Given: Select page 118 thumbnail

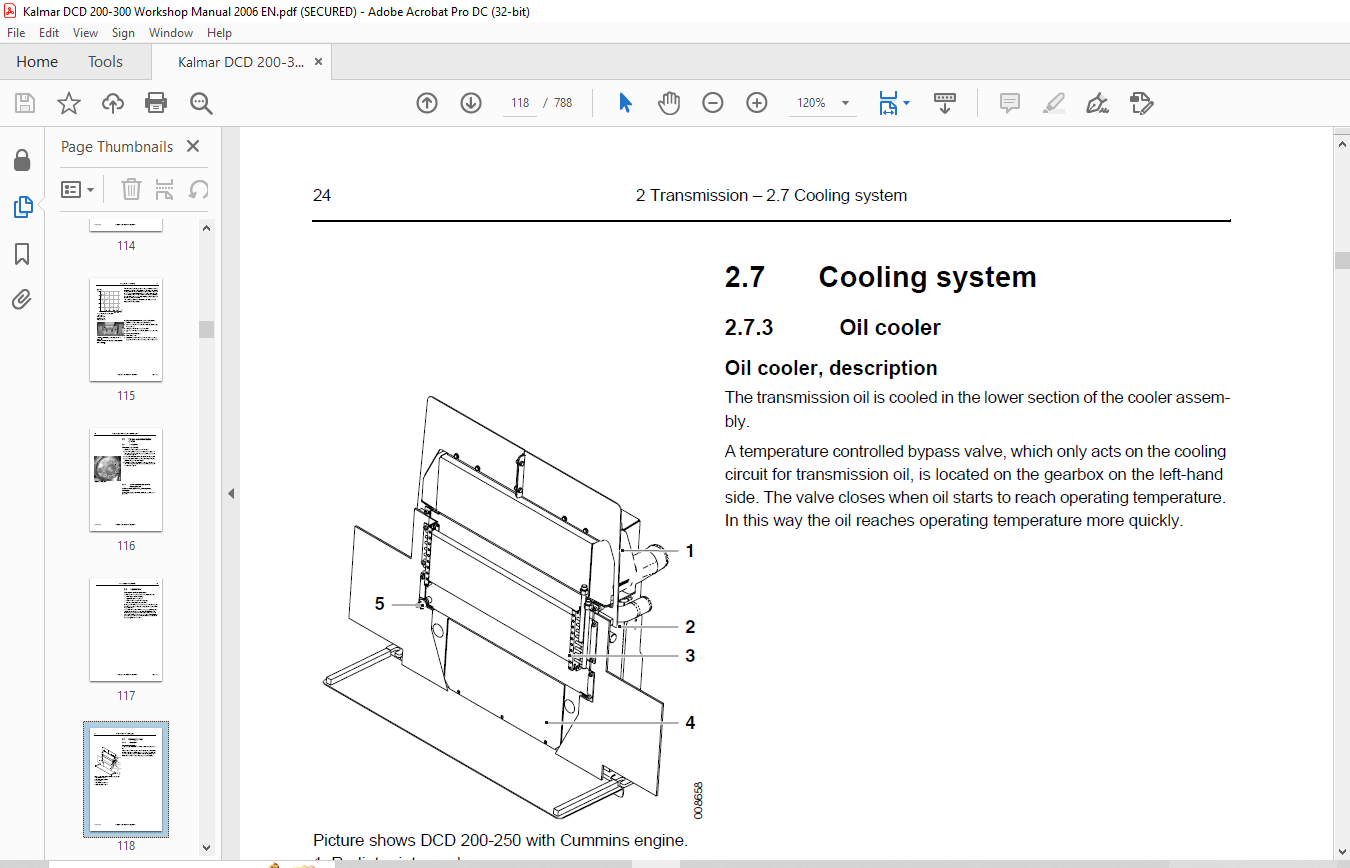Looking at the screenshot, I should click(126, 780).
